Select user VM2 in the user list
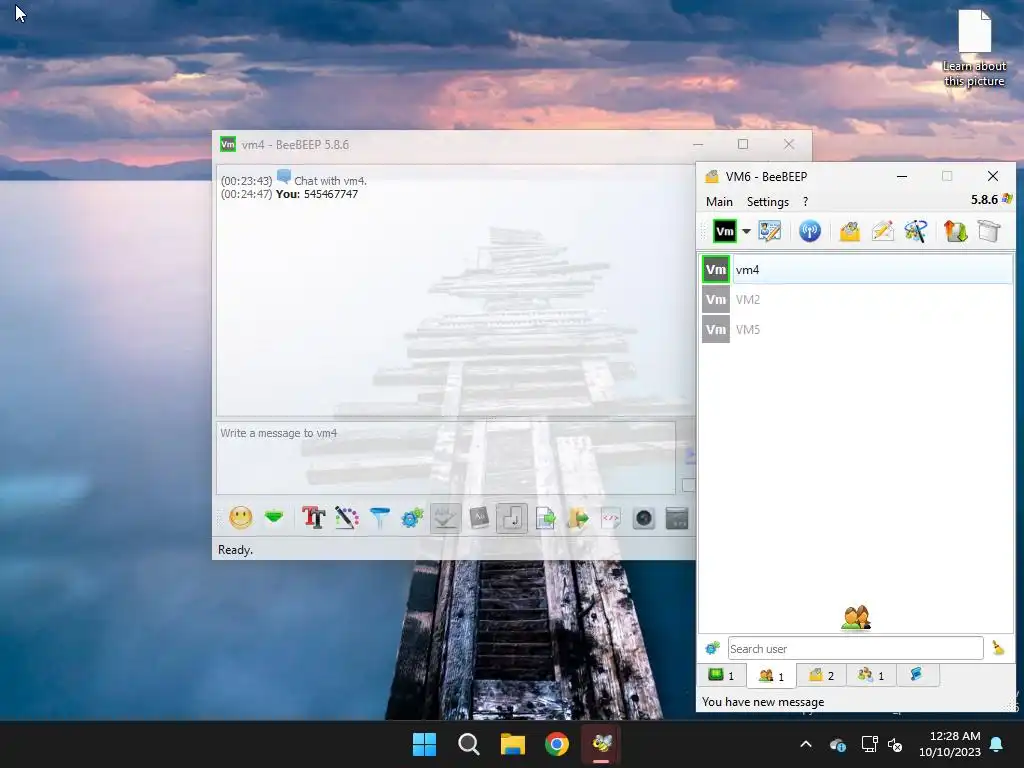Image resolution: width=1024 pixels, height=768 pixels. click(x=857, y=300)
